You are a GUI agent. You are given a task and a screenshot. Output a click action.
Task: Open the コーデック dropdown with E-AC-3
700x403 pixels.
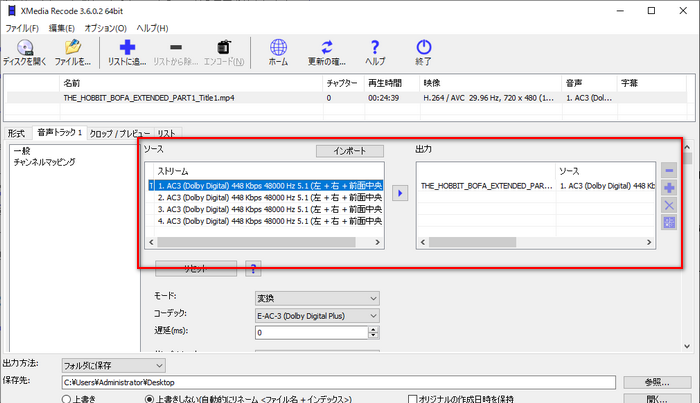click(318, 315)
